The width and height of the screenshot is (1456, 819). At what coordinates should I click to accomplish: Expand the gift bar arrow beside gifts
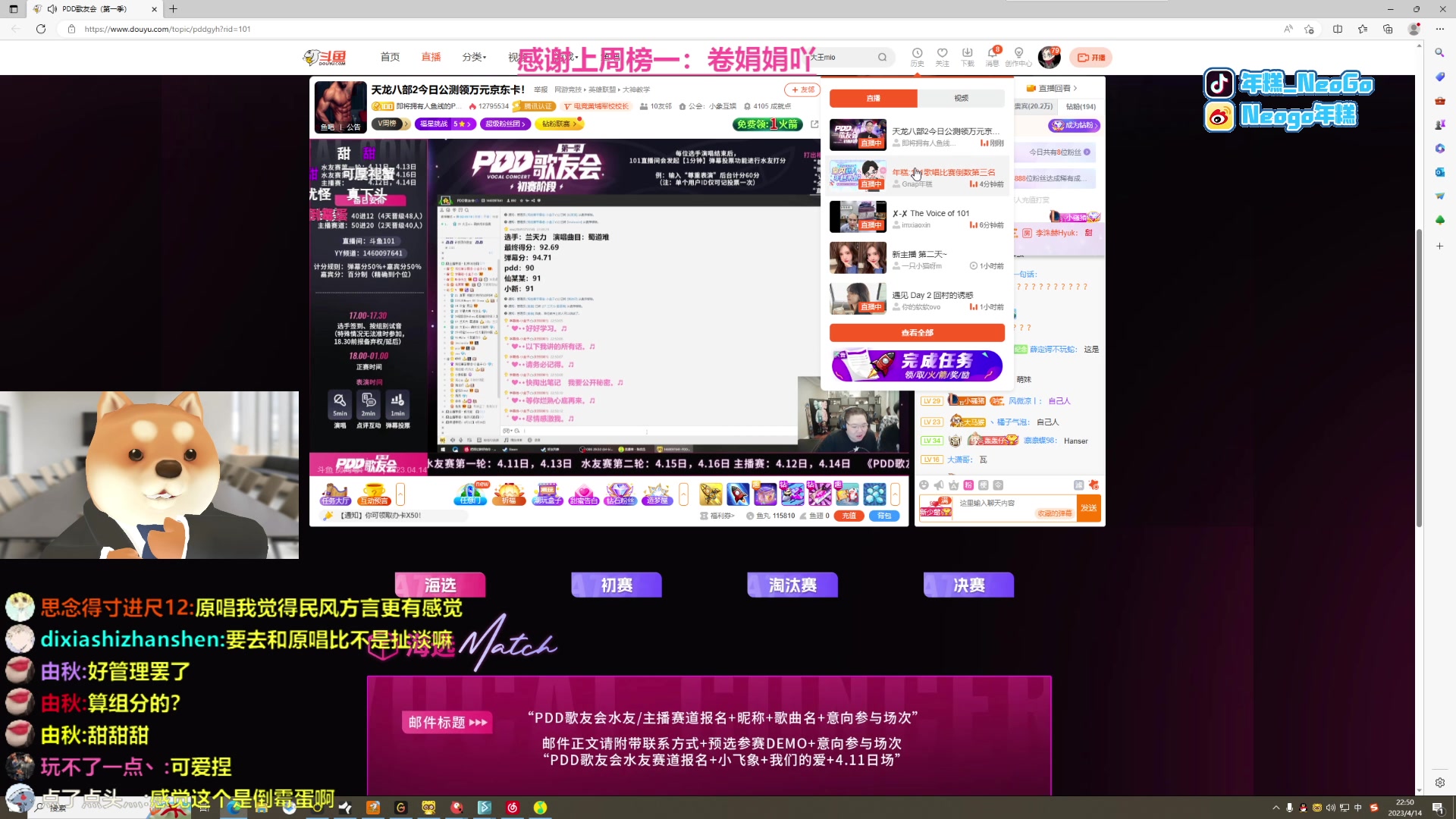(895, 494)
